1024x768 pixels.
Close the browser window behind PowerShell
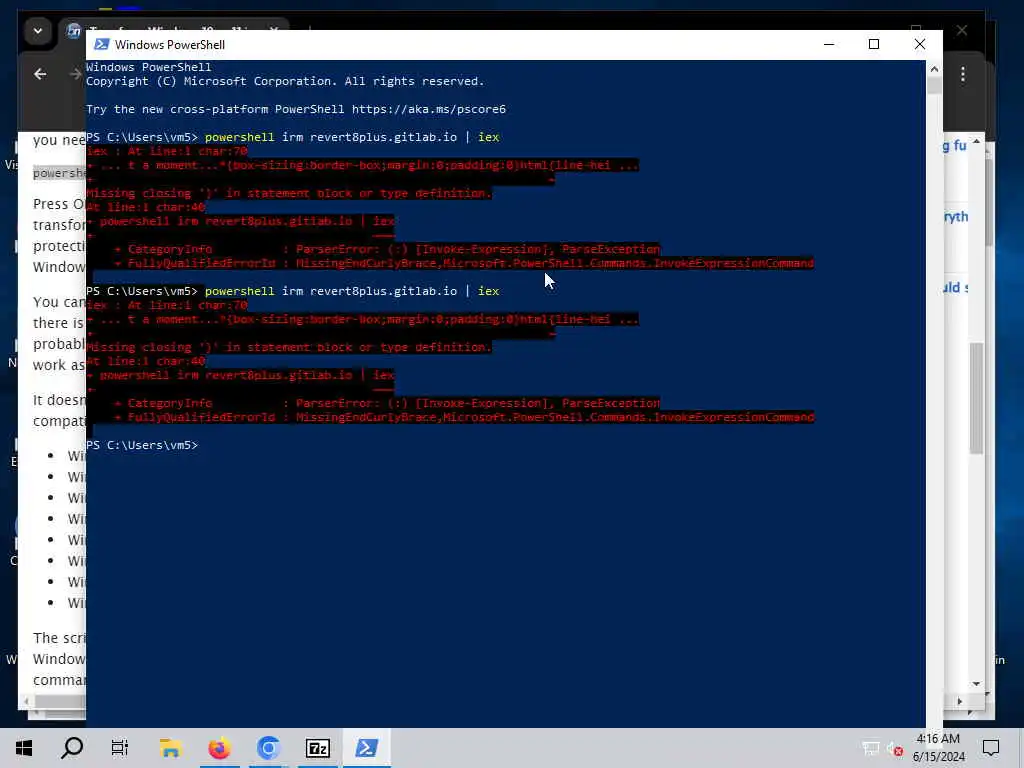pos(962,31)
